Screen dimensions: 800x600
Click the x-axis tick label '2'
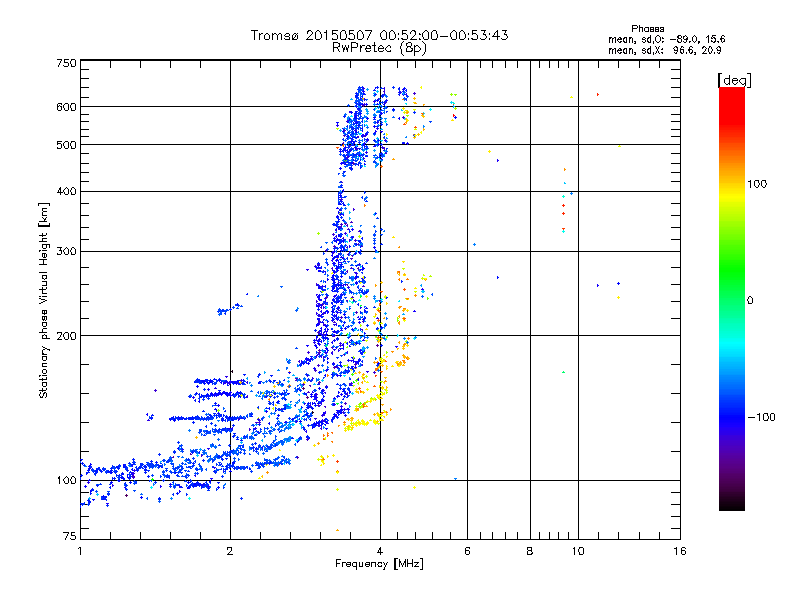coord(230,551)
